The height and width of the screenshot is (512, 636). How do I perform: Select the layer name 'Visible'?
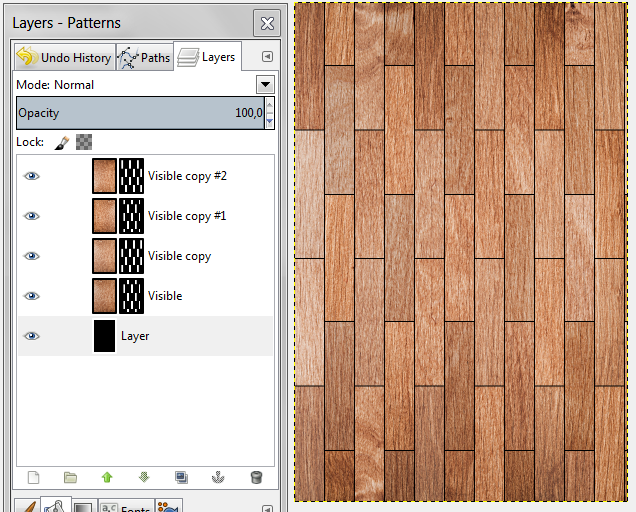pyautogui.click(x=165, y=296)
